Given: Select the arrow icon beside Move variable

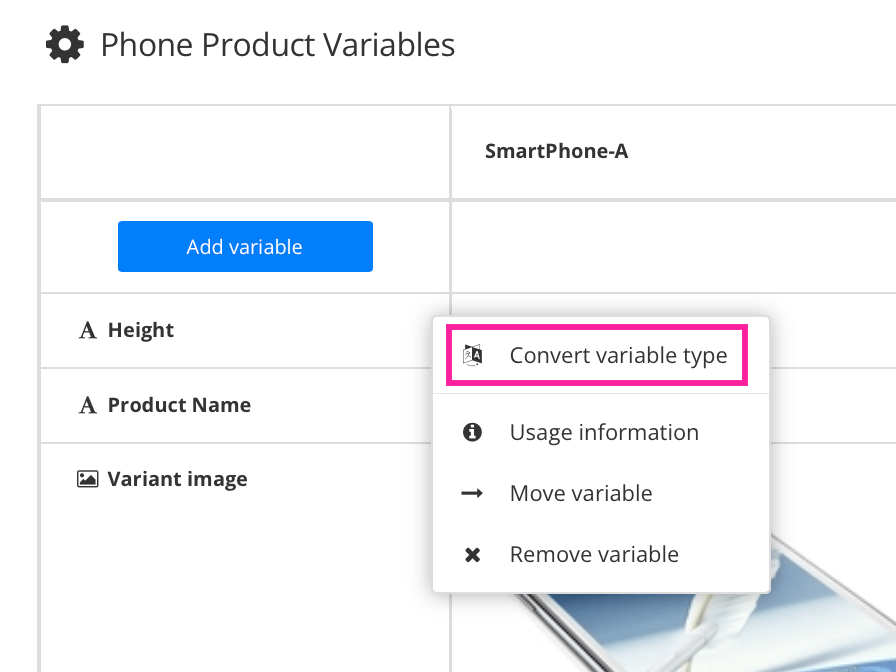Looking at the screenshot, I should pos(473,493).
